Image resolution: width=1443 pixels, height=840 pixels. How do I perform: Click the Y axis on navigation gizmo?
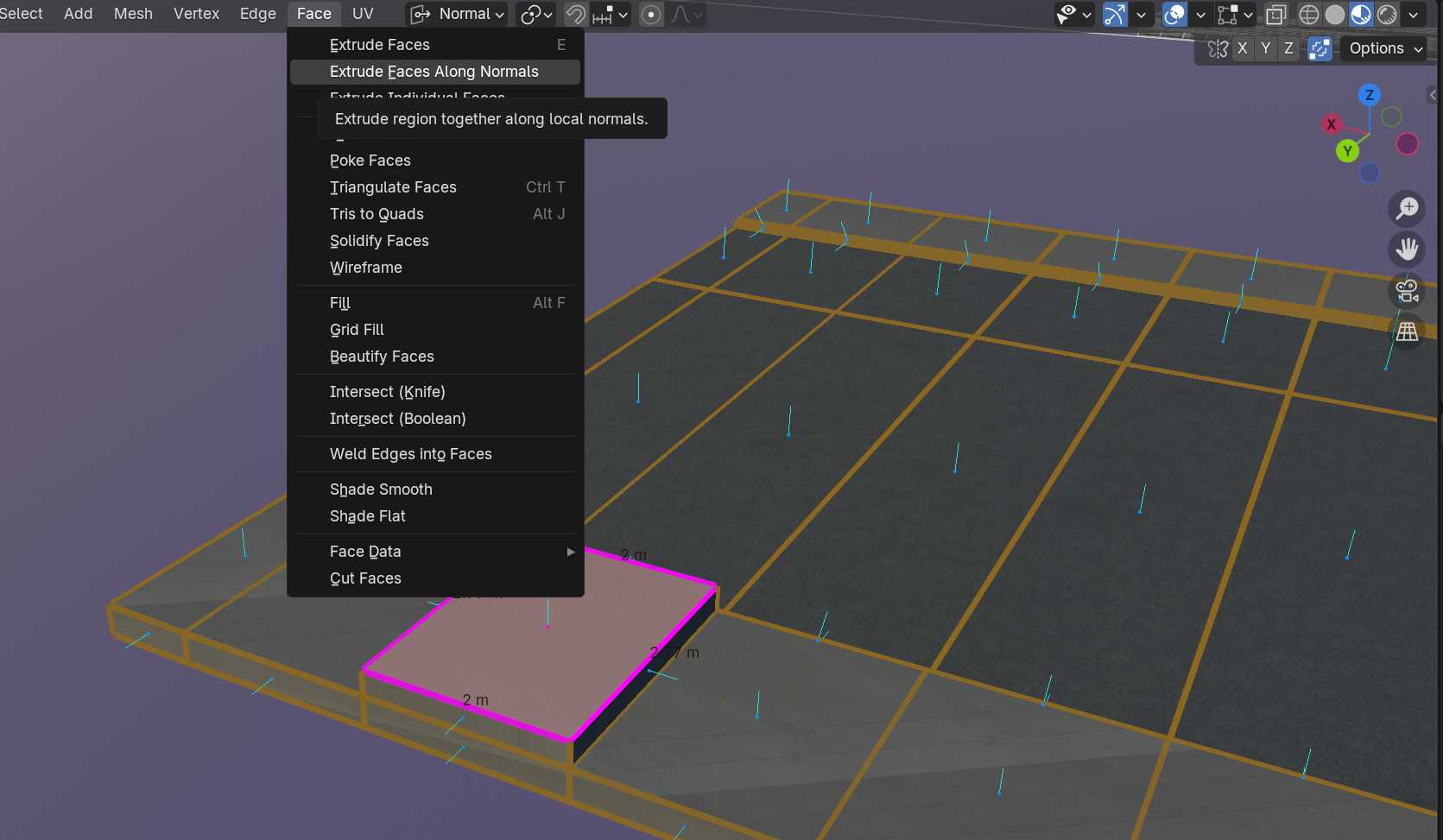click(x=1347, y=151)
